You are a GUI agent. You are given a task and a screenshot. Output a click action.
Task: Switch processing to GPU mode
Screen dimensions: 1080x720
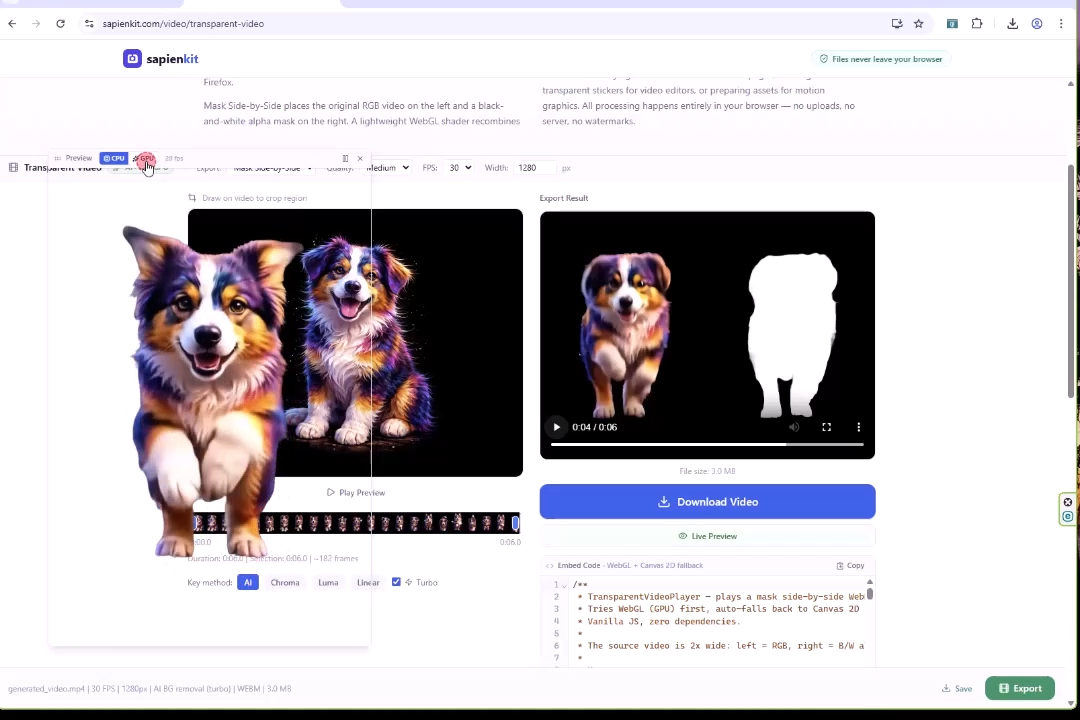coord(146,158)
